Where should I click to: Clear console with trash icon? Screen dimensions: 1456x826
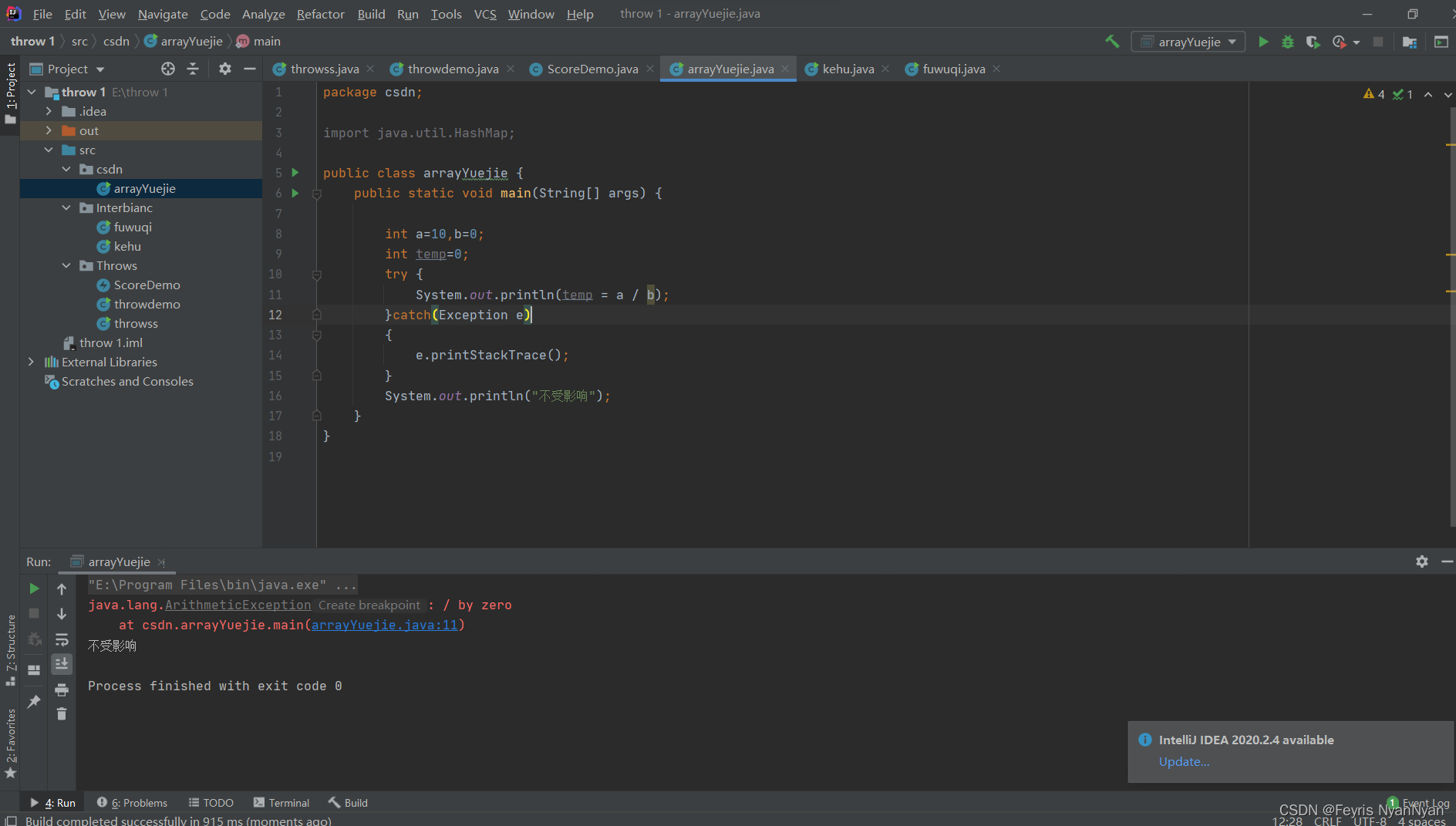pyautogui.click(x=62, y=714)
